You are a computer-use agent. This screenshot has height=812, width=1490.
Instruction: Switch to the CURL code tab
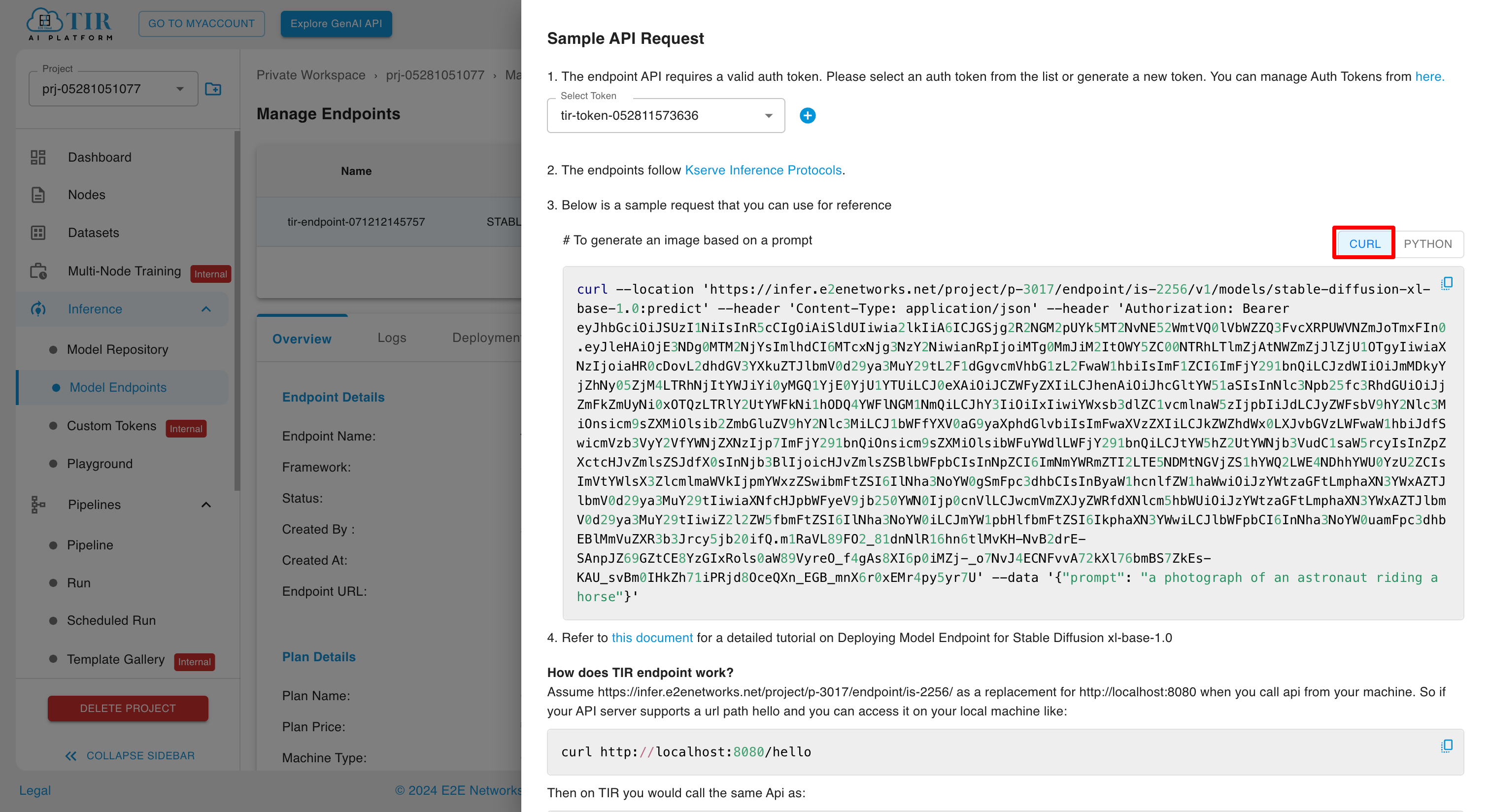click(x=1364, y=243)
